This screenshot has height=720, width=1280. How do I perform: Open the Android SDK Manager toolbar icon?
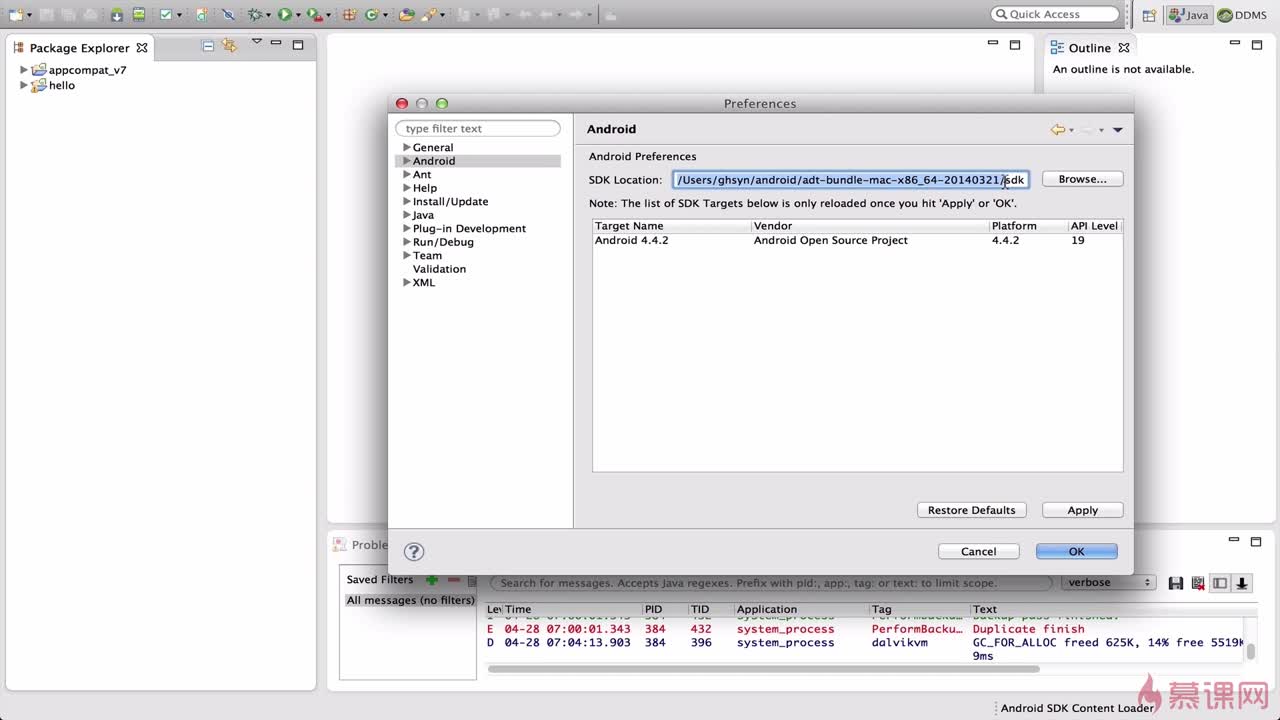point(117,15)
